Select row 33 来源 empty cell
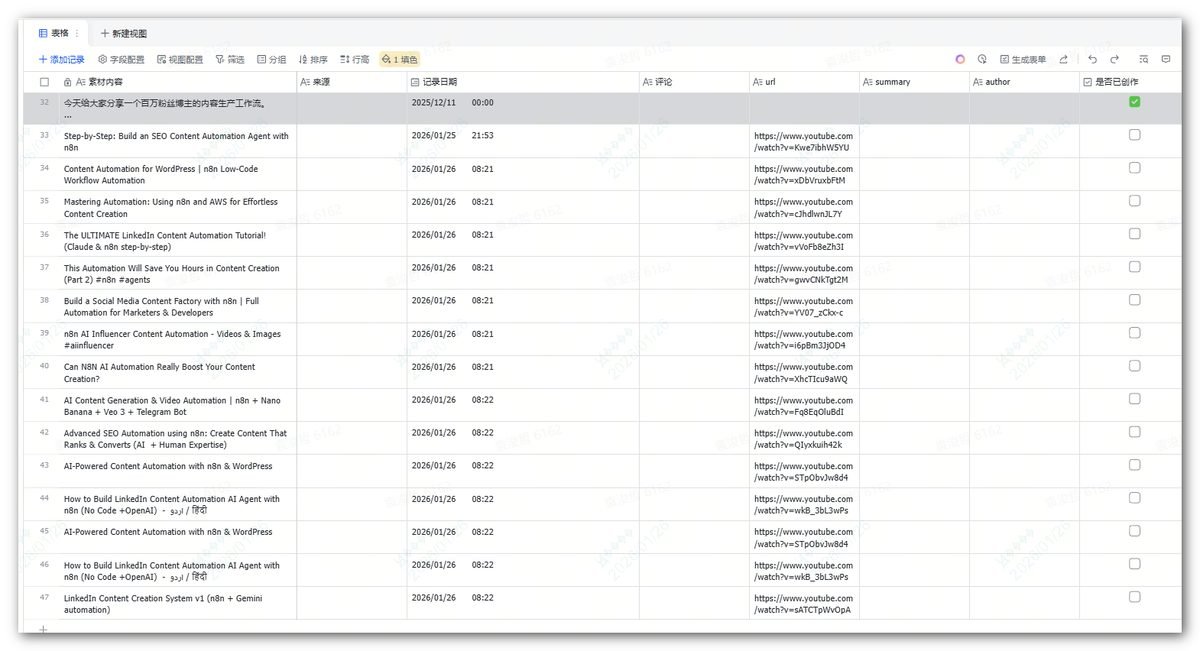The height and width of the screenshot is (651, 1200). point(352,142)
